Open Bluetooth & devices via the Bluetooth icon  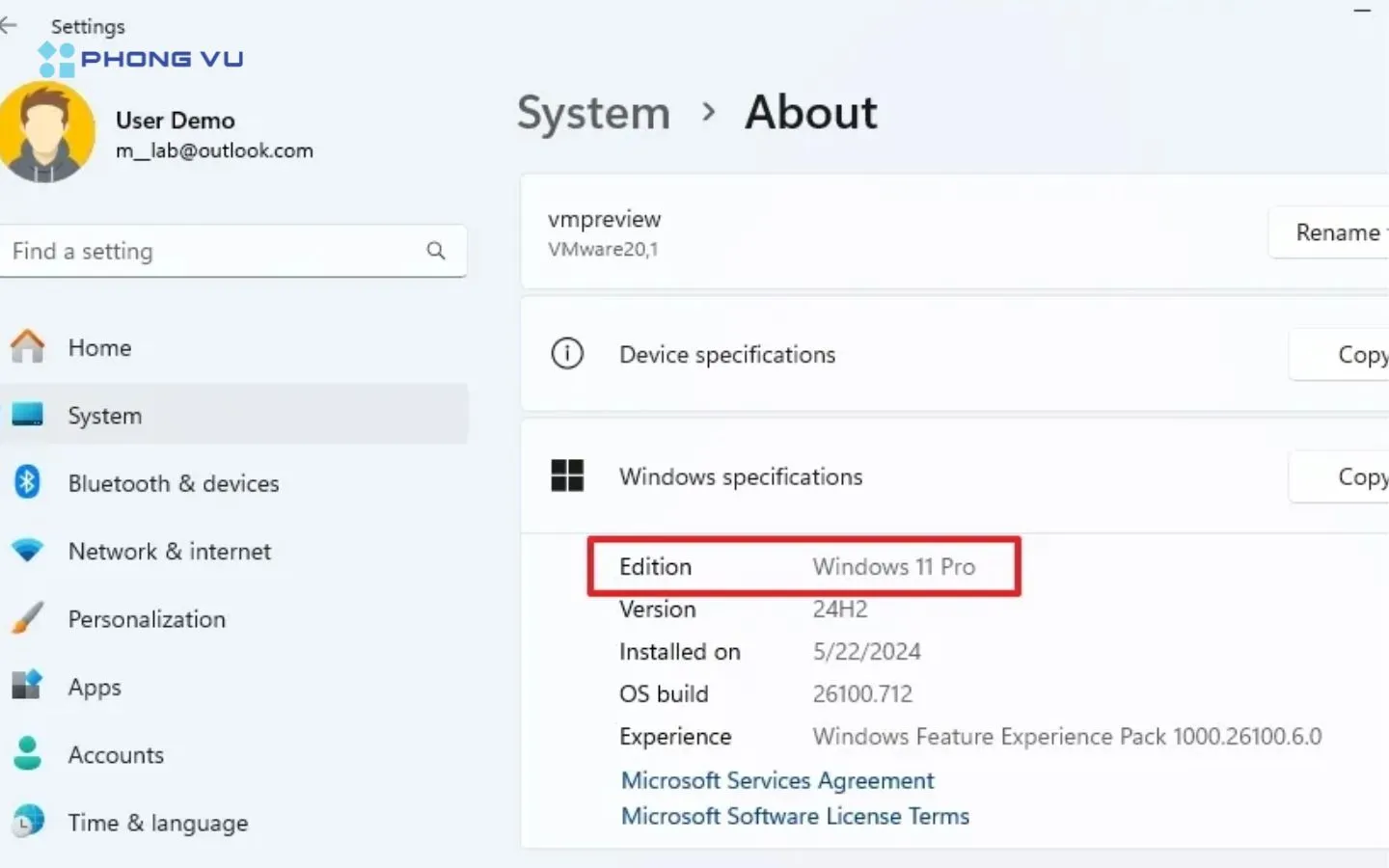click(x=28, y=483)
